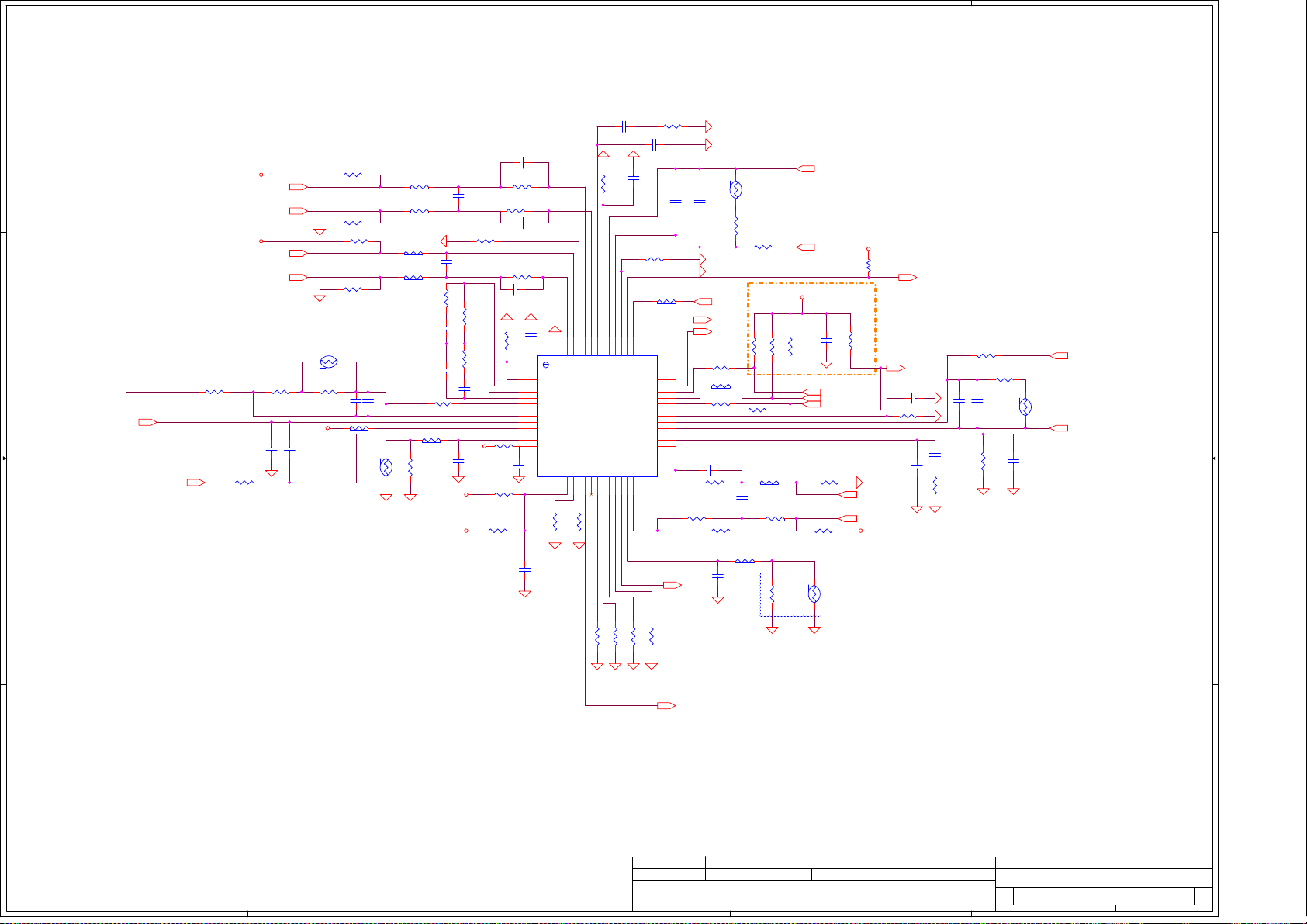Click the resistor inside the blue dashed box
This screenshot has height=924, width=1307.
coord(772,595)
